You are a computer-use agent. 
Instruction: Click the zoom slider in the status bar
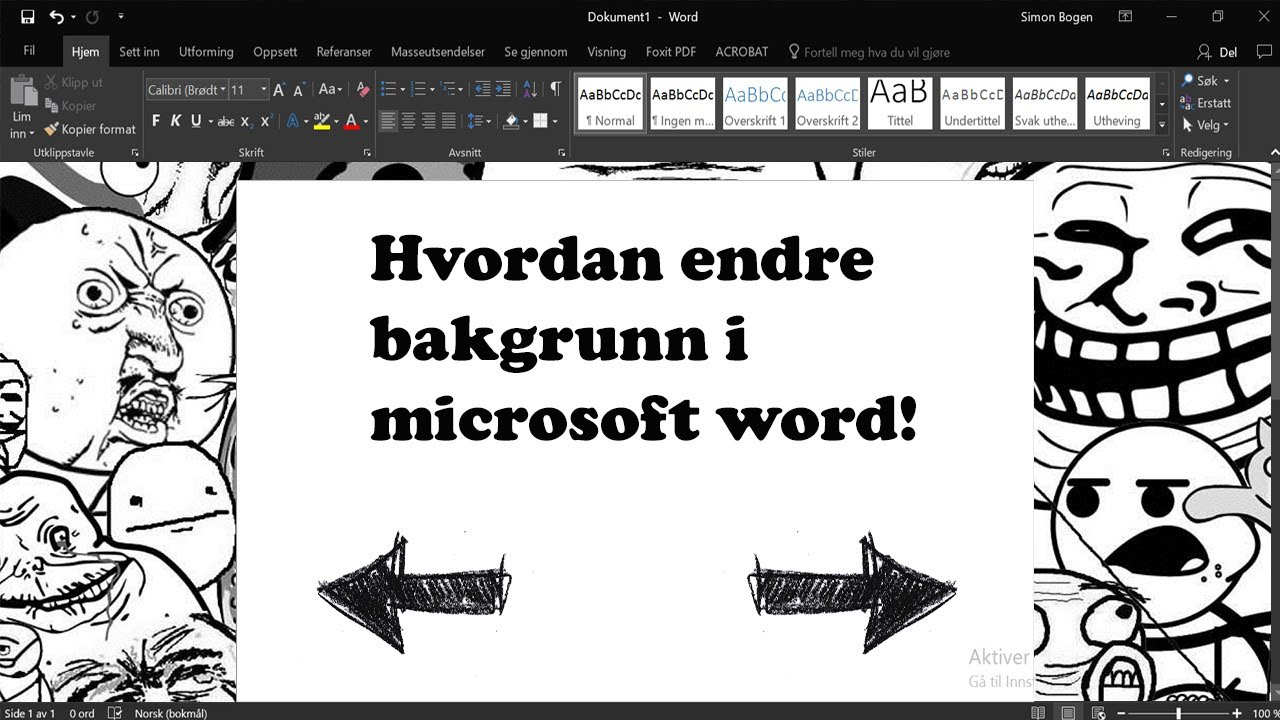pos(1179,713)
